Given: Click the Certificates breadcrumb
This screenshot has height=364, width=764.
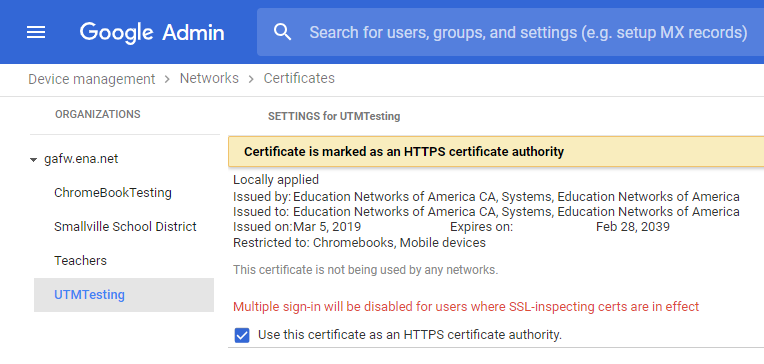Looking at the screenshot, I should click(299, 78).
